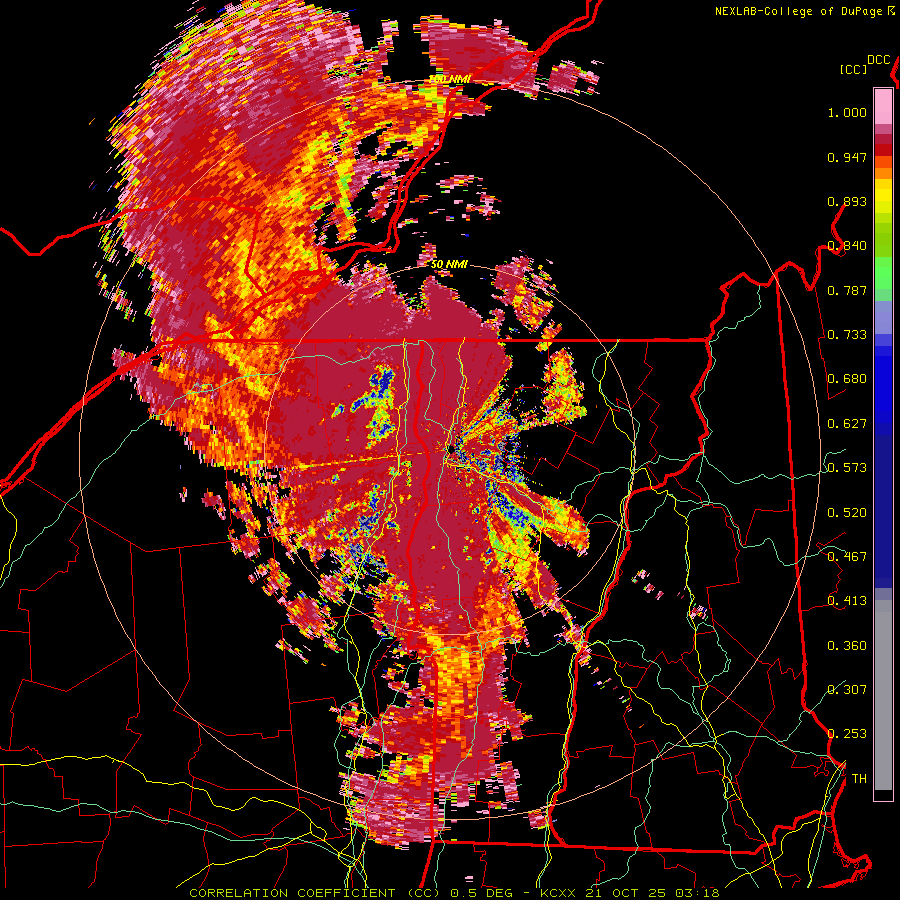Select the 0.467 legend value
The image size is (900, 900).
(847, 556)
